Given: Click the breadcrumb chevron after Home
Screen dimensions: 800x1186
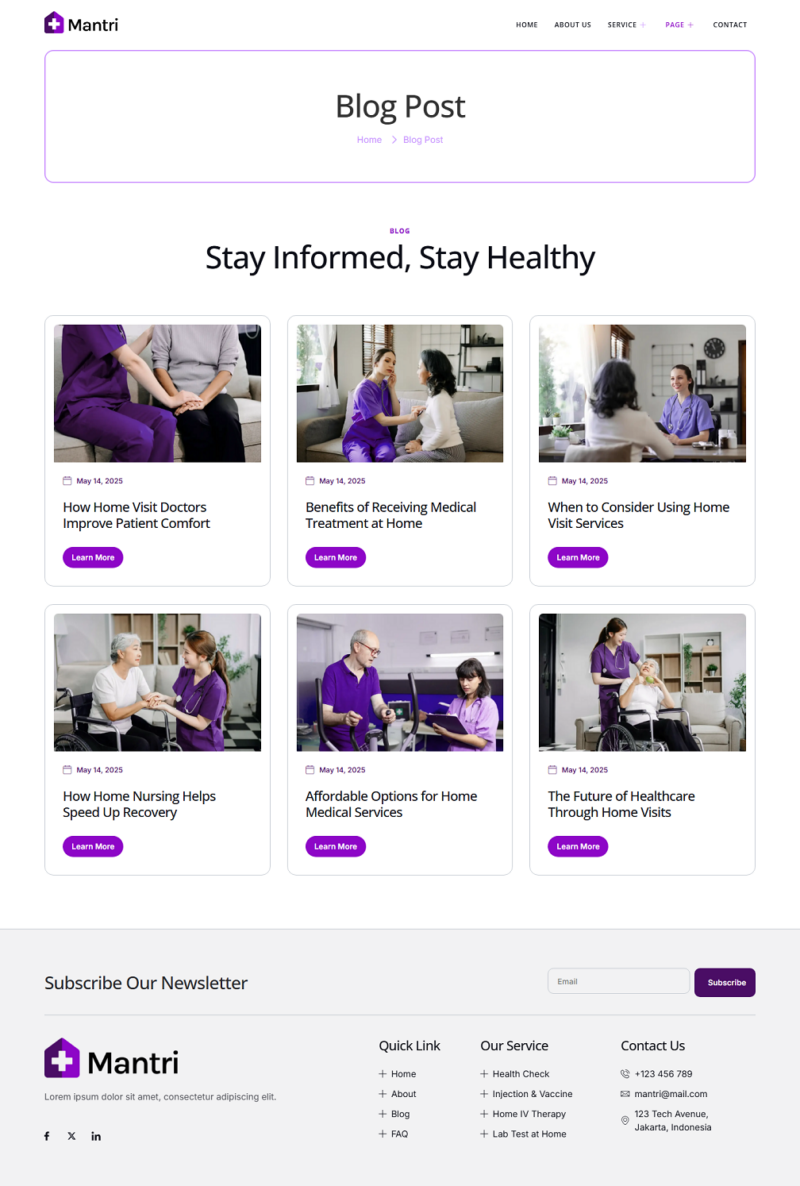Looking at the screenshot, I should point(394,140).
